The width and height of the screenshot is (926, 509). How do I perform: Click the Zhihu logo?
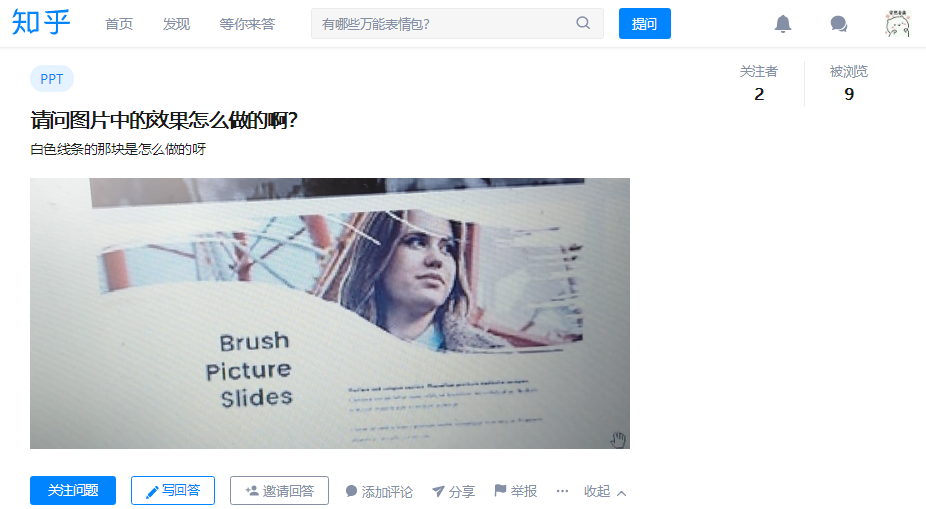41,23
